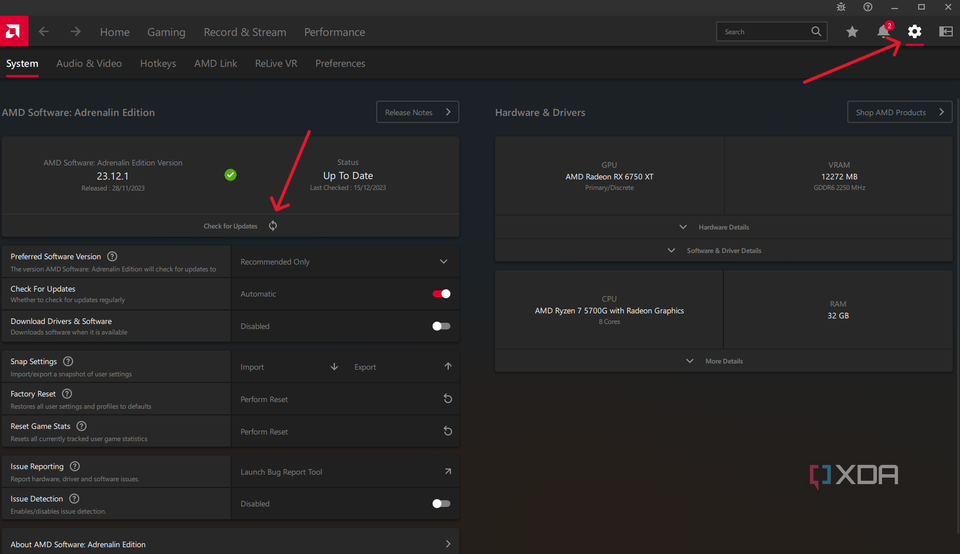Screen dimensions: 960x554
Task: Open the bug report icon in title bar
Action: point(841,7)
